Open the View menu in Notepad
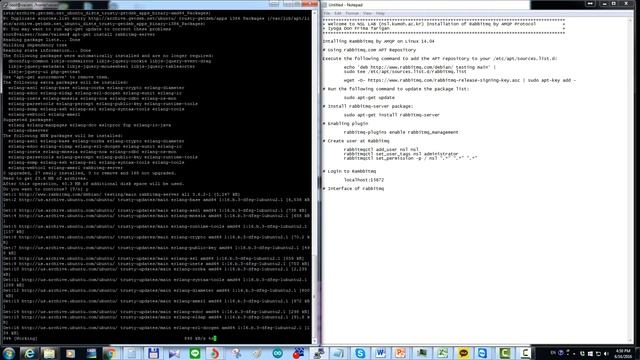This screenshot has width=640, height=360. [x=367, y=13]
